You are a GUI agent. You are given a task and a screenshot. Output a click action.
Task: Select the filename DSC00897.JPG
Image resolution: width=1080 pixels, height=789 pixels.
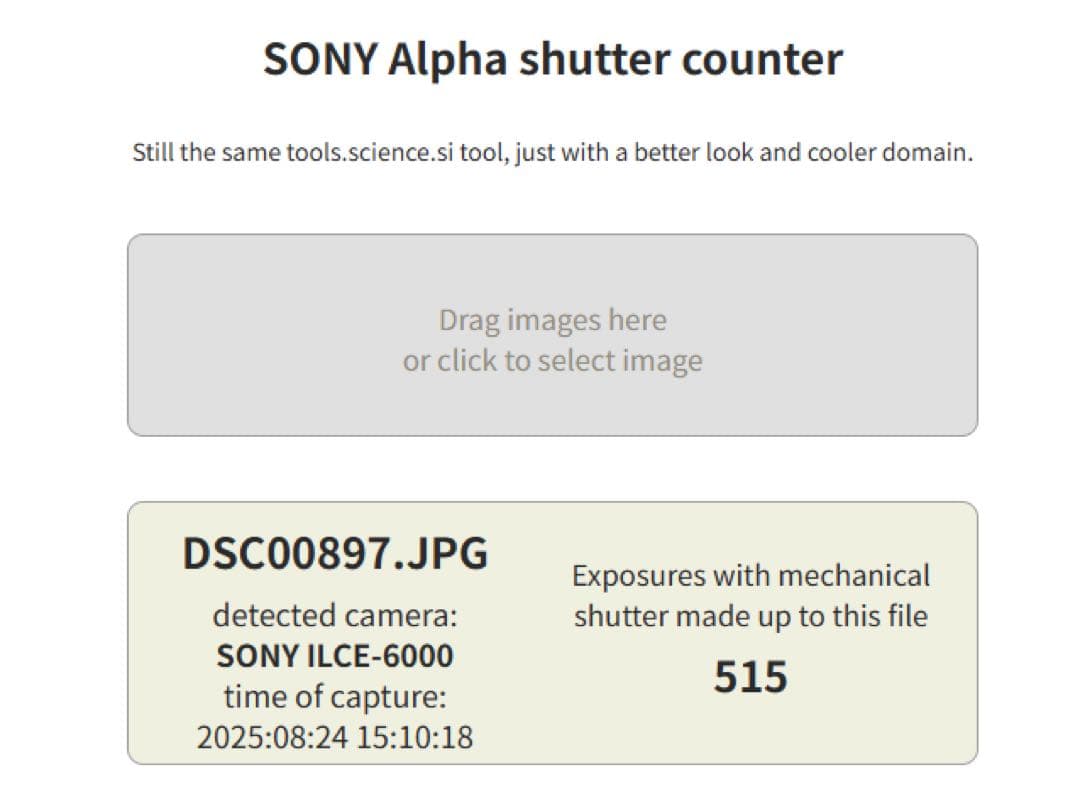tap(335, 554)
